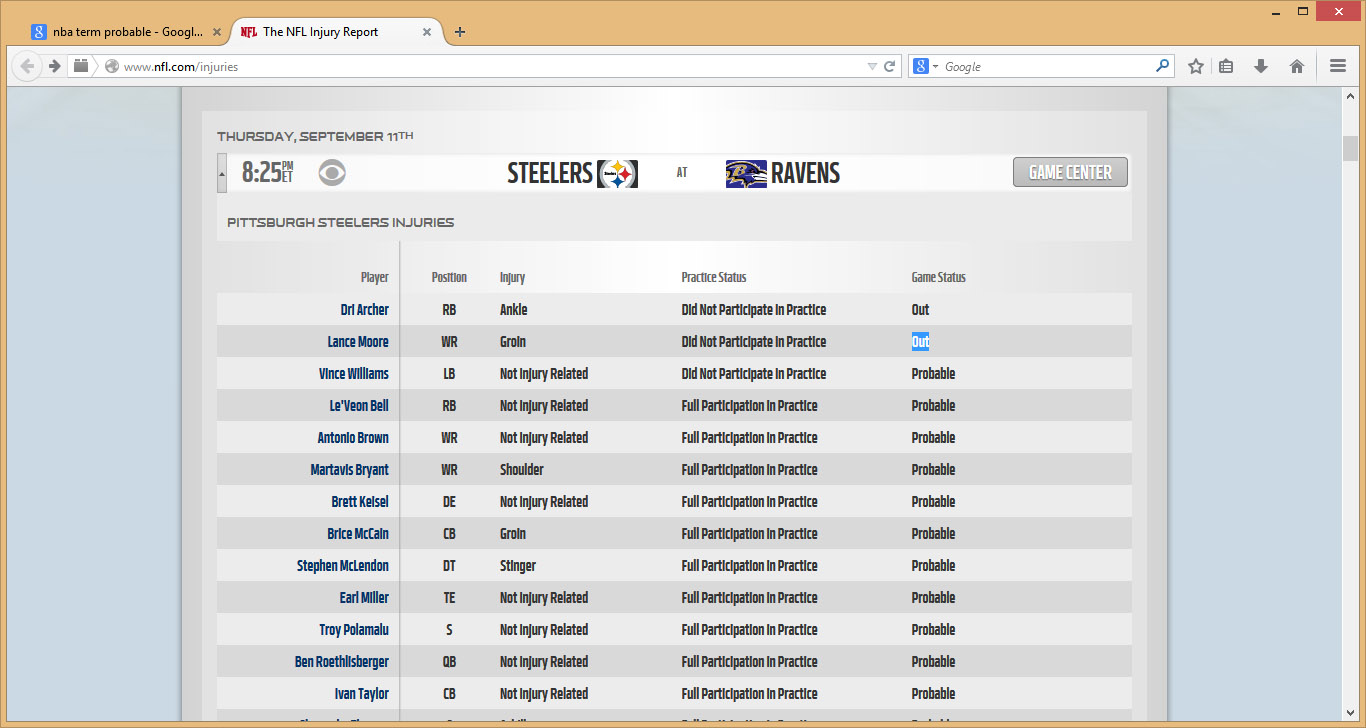Click the Ravens team logo

click(x=746, y=173)
